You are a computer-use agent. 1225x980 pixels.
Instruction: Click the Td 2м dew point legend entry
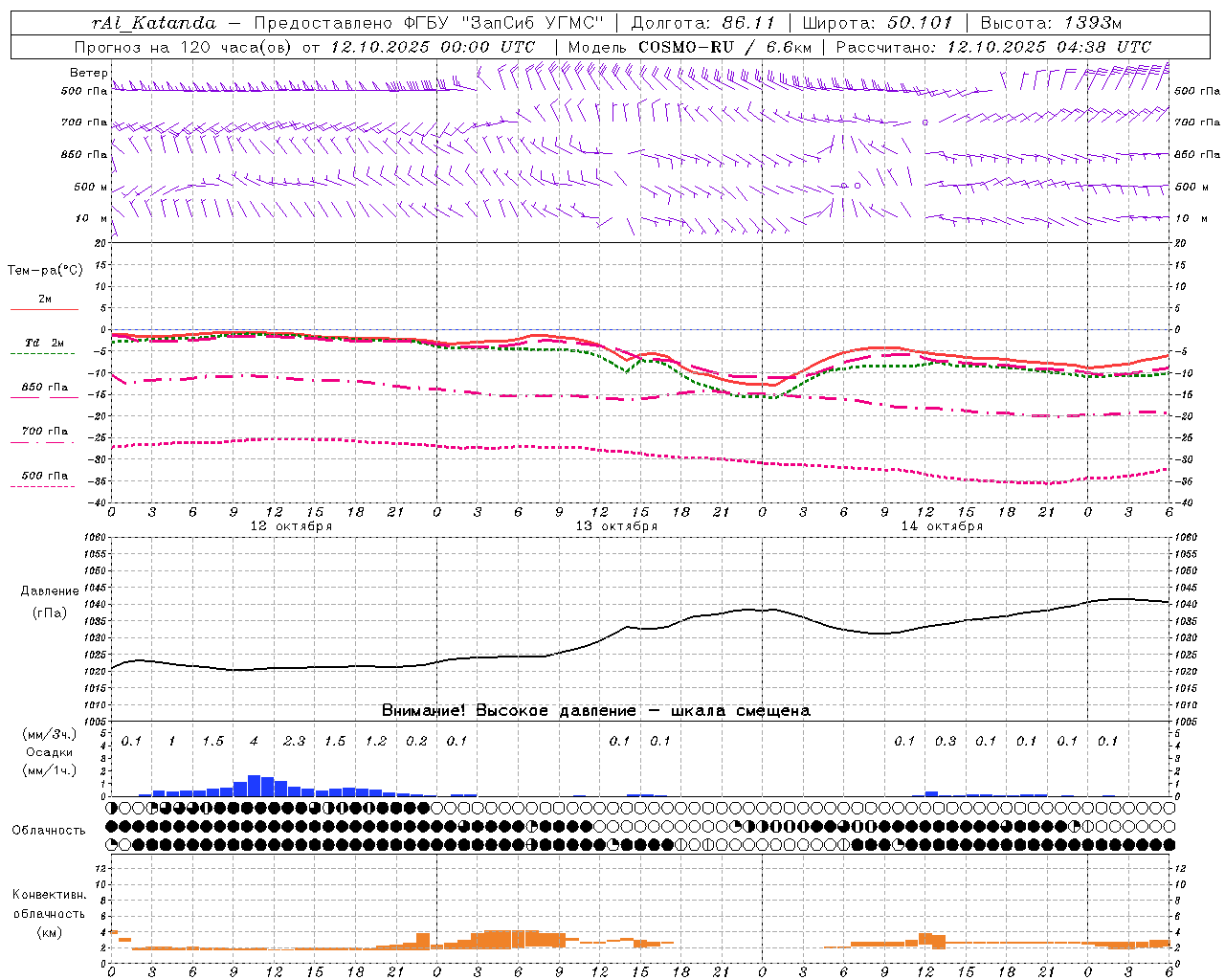point(45,343)
